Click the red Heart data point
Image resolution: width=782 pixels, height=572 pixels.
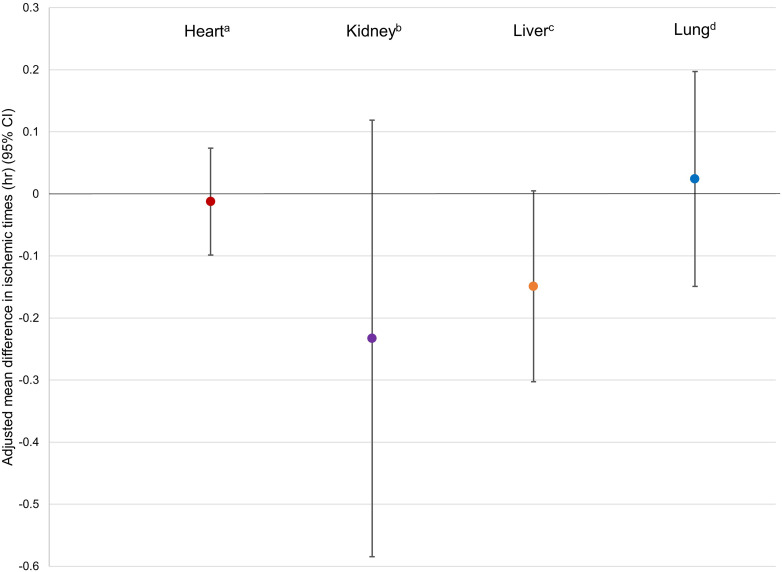[x=210, y=201]
